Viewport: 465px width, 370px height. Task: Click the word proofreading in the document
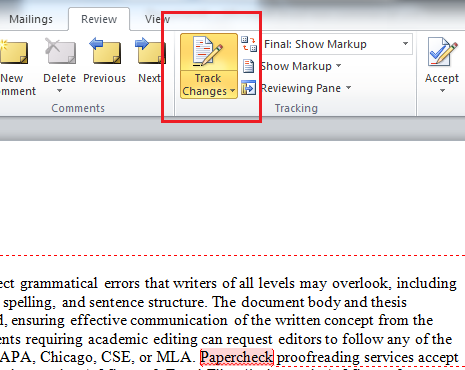point(318,358)
